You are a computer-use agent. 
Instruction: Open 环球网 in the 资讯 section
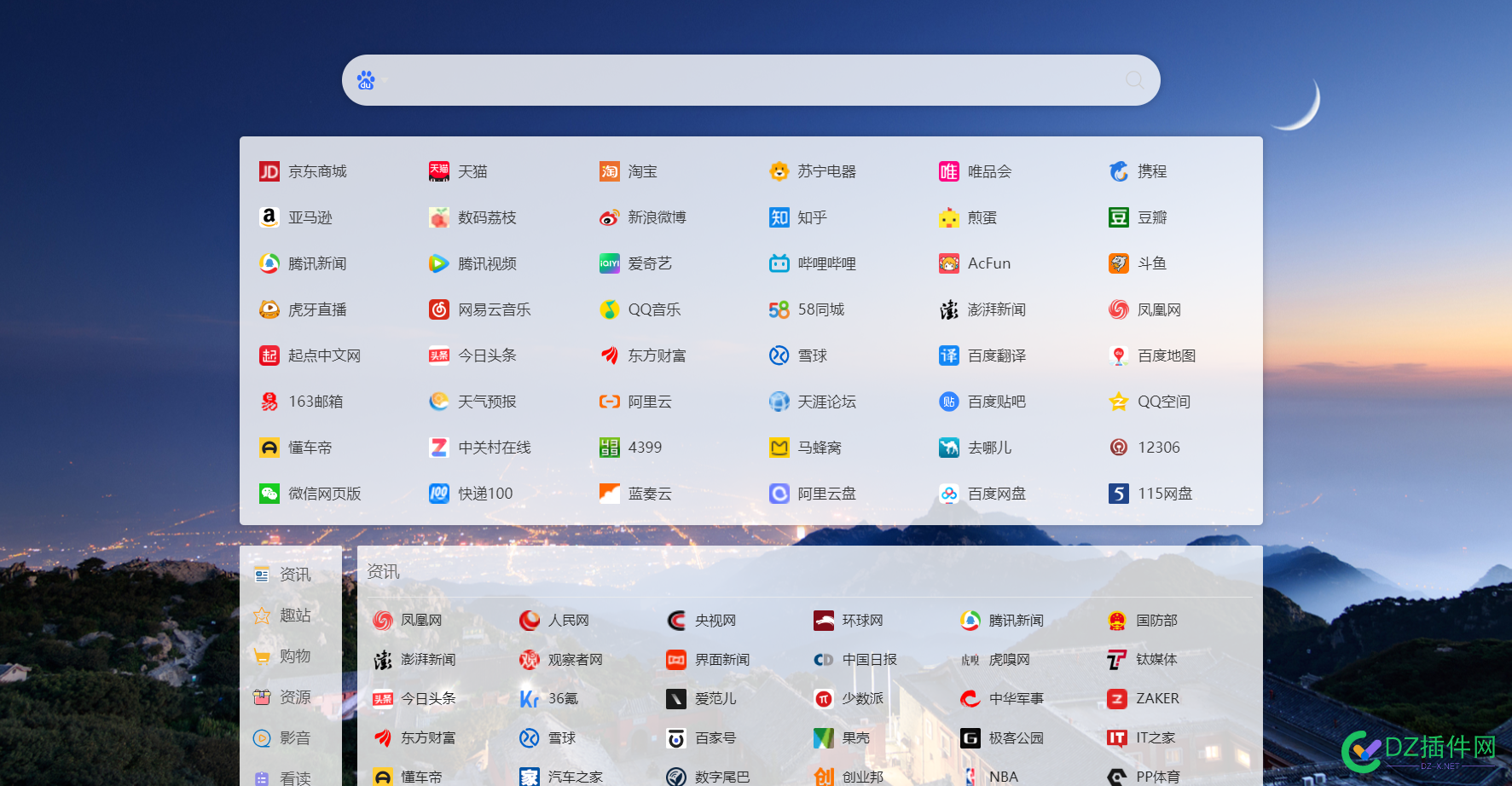(849, 621)
